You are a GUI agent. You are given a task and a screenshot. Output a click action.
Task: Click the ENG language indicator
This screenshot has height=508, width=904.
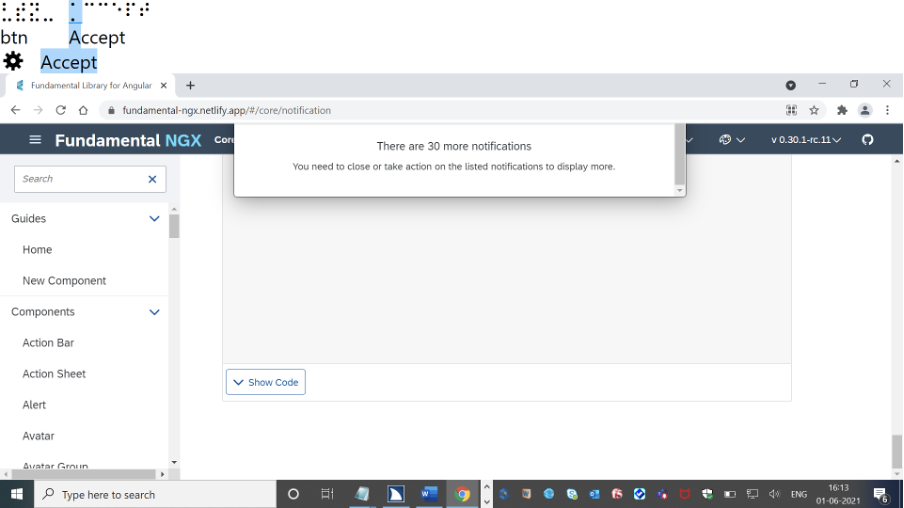[799, 494]
